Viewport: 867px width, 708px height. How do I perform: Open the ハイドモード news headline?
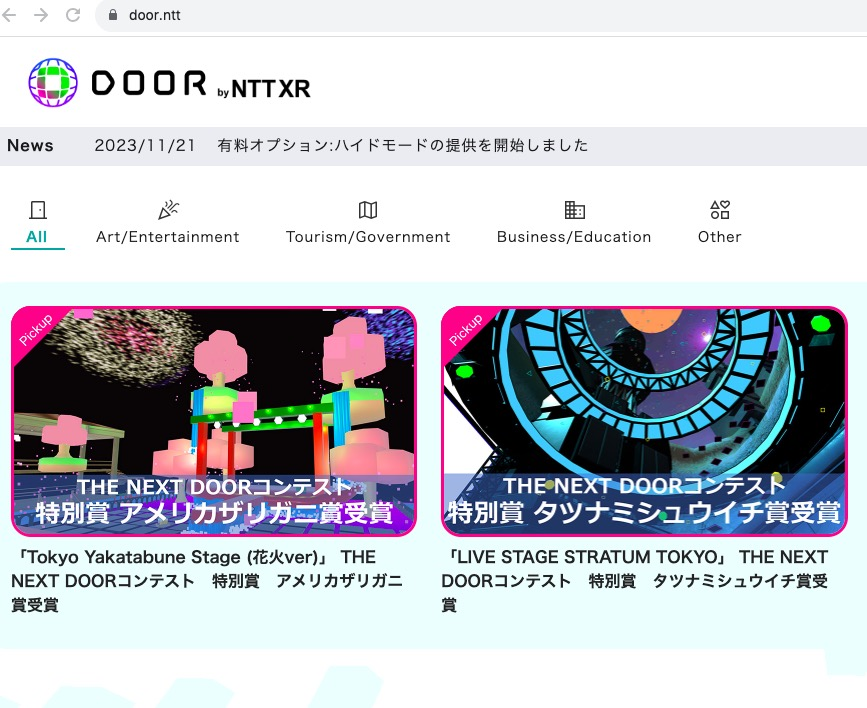403,145
